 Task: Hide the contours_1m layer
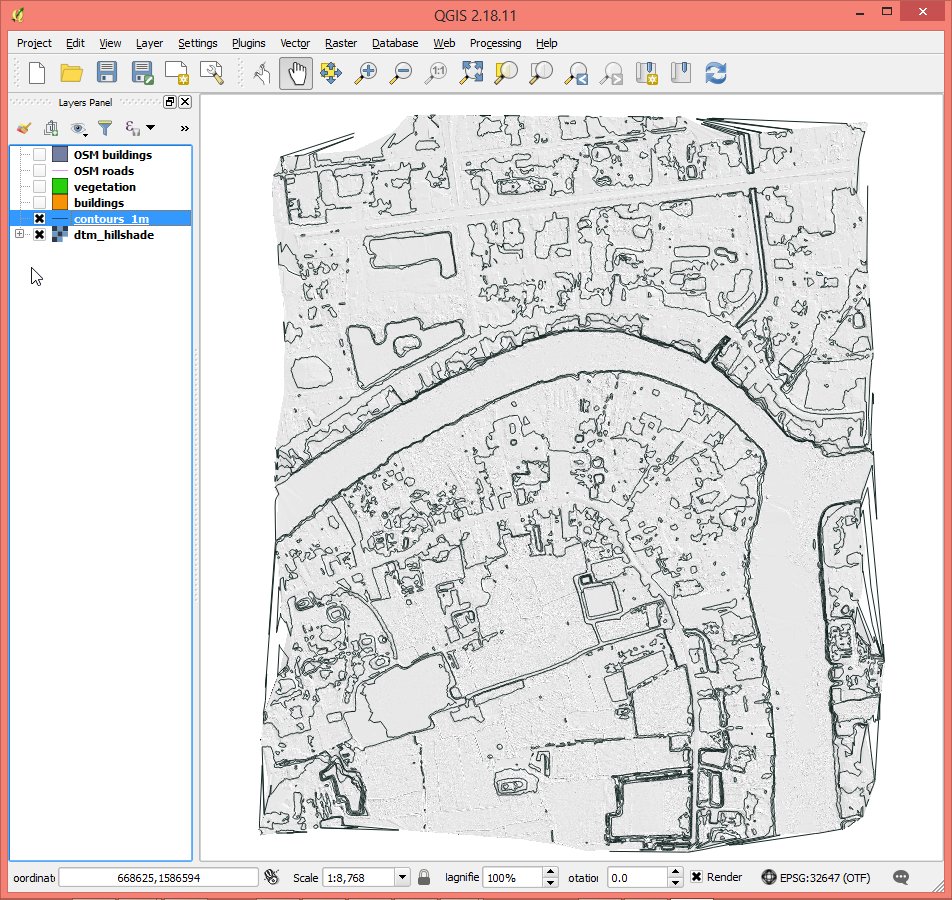coord(39,219)
